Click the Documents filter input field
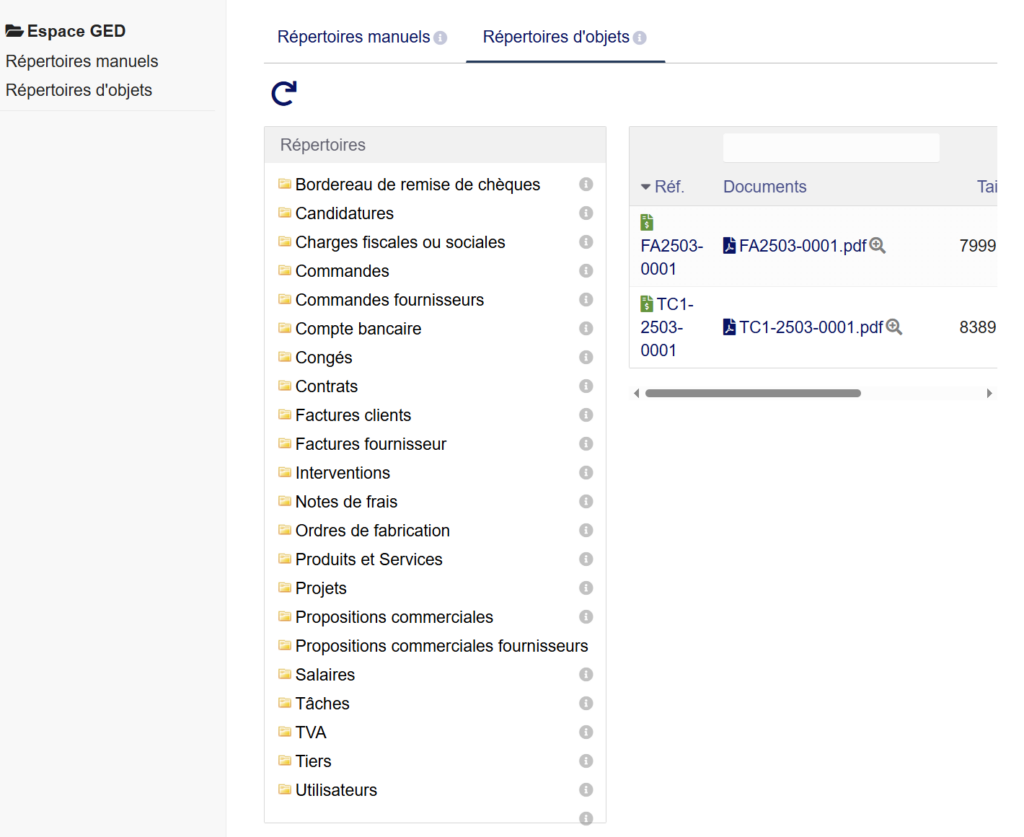The height and width of the screenshot is (837, 1024). point(831,148)
